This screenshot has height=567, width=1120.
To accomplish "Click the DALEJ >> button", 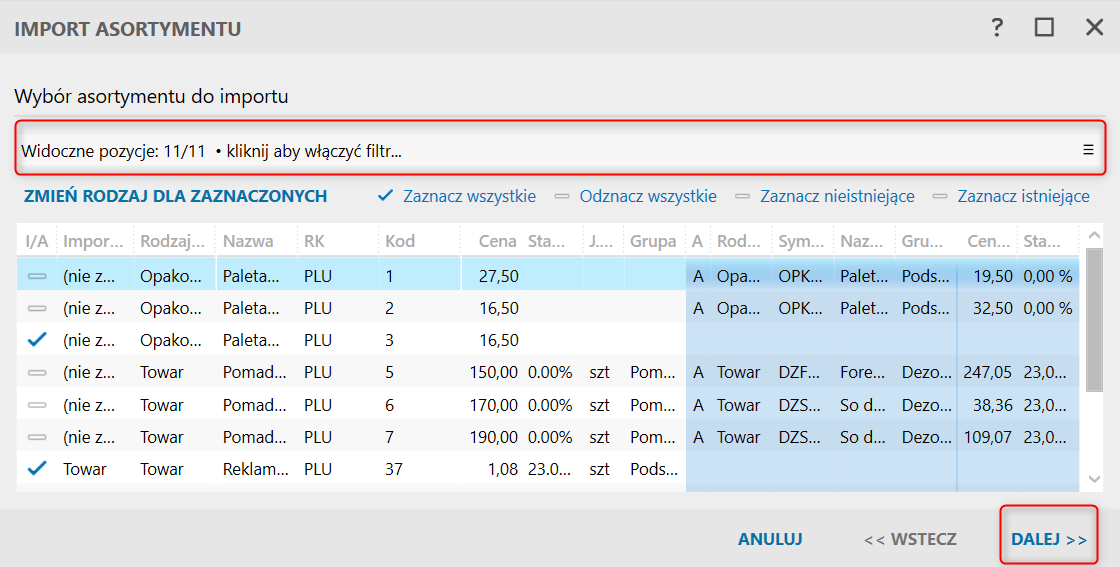I will coord(1048,539).
